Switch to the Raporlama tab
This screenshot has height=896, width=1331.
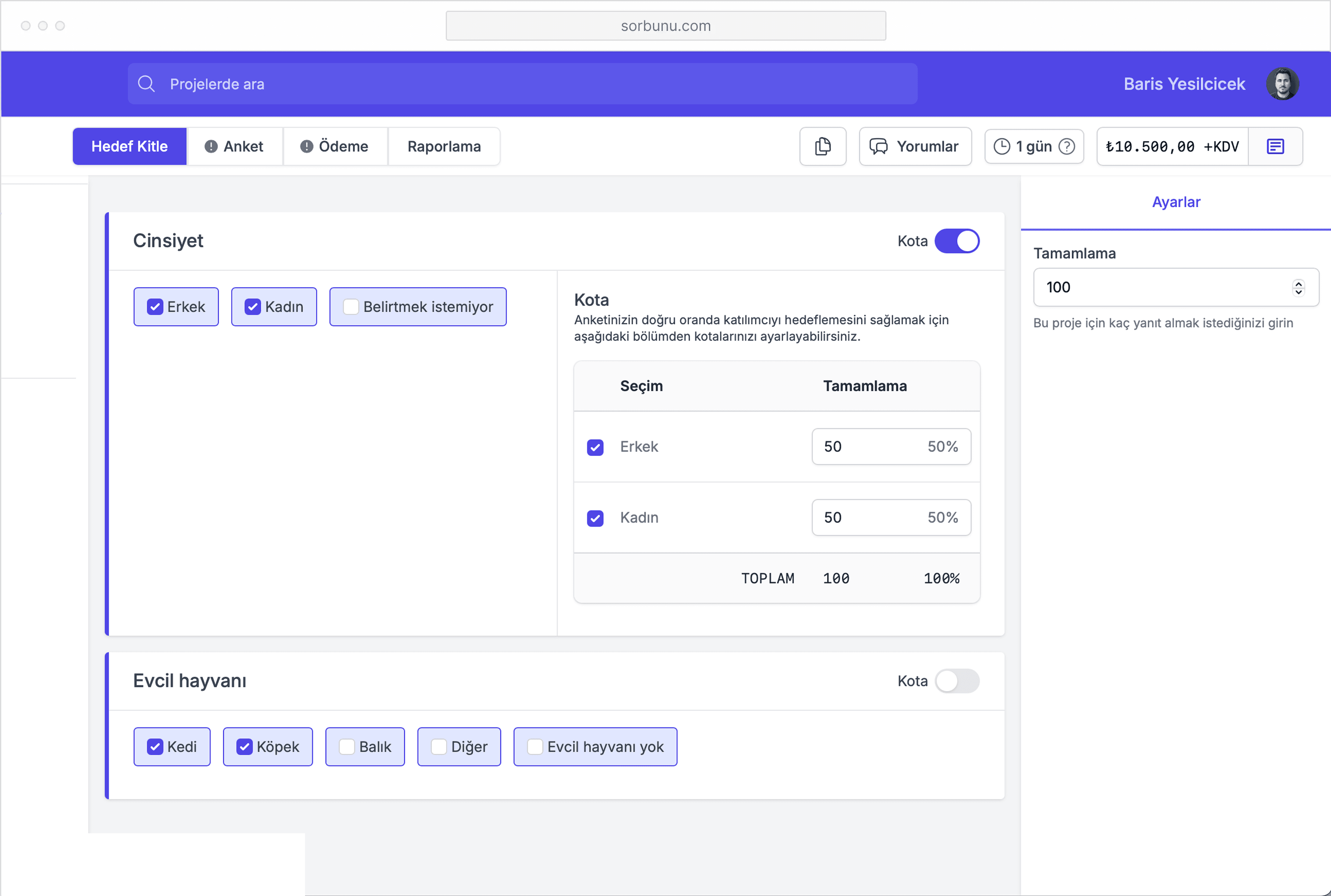[444, 146]
